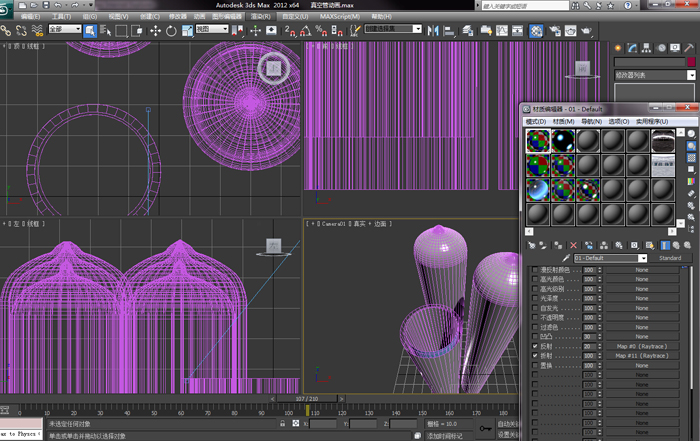
Task: Click the red X reset material icon
Action: coord(573,244)
